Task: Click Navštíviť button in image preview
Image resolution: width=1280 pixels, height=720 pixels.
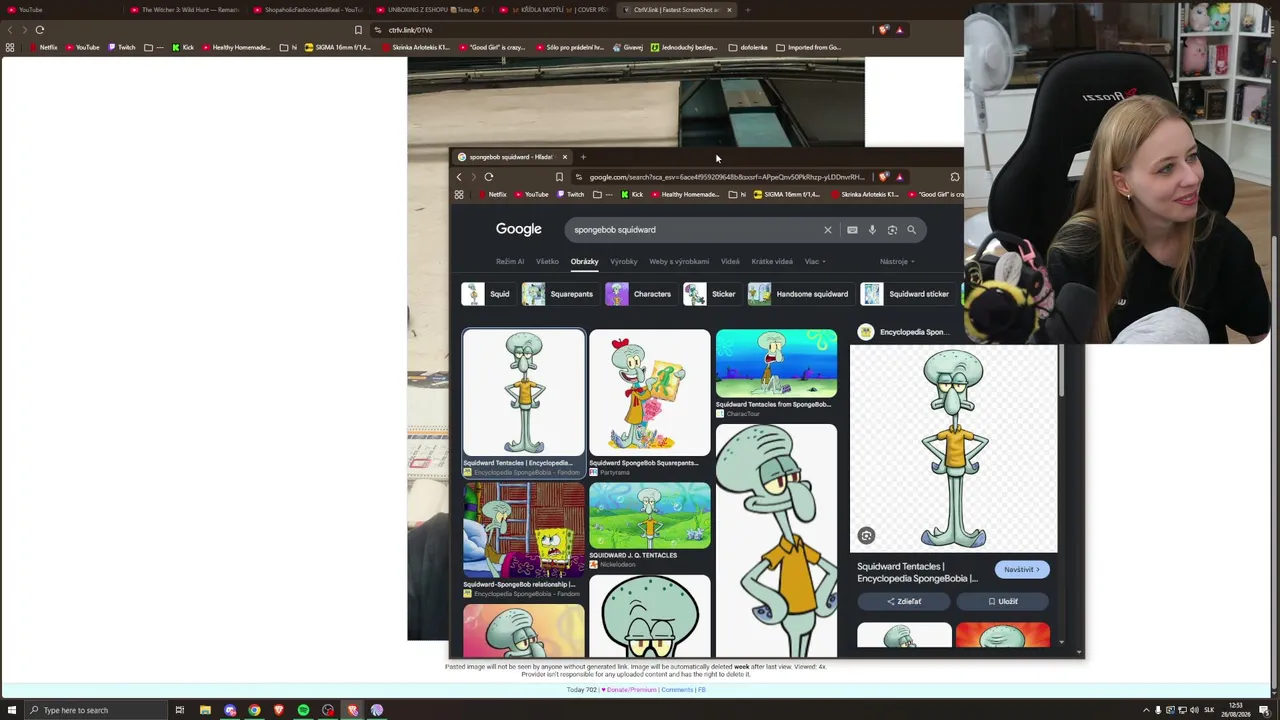Action: pyautogui.click(x=1022, y=570)
